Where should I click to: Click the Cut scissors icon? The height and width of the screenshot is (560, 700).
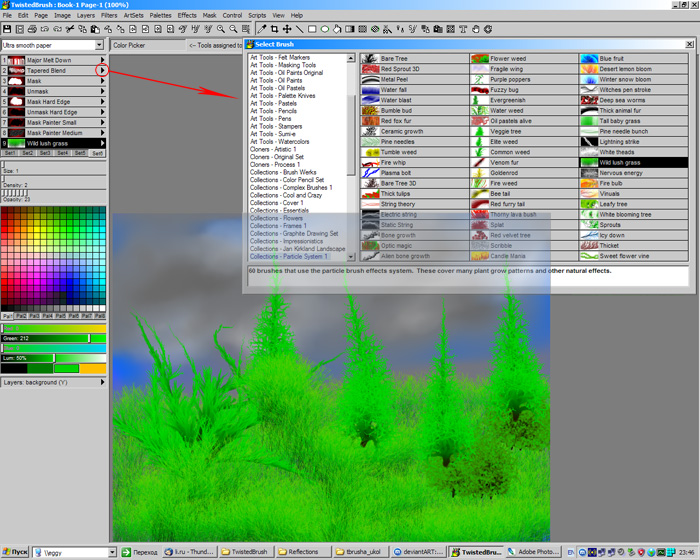point(70,29)
